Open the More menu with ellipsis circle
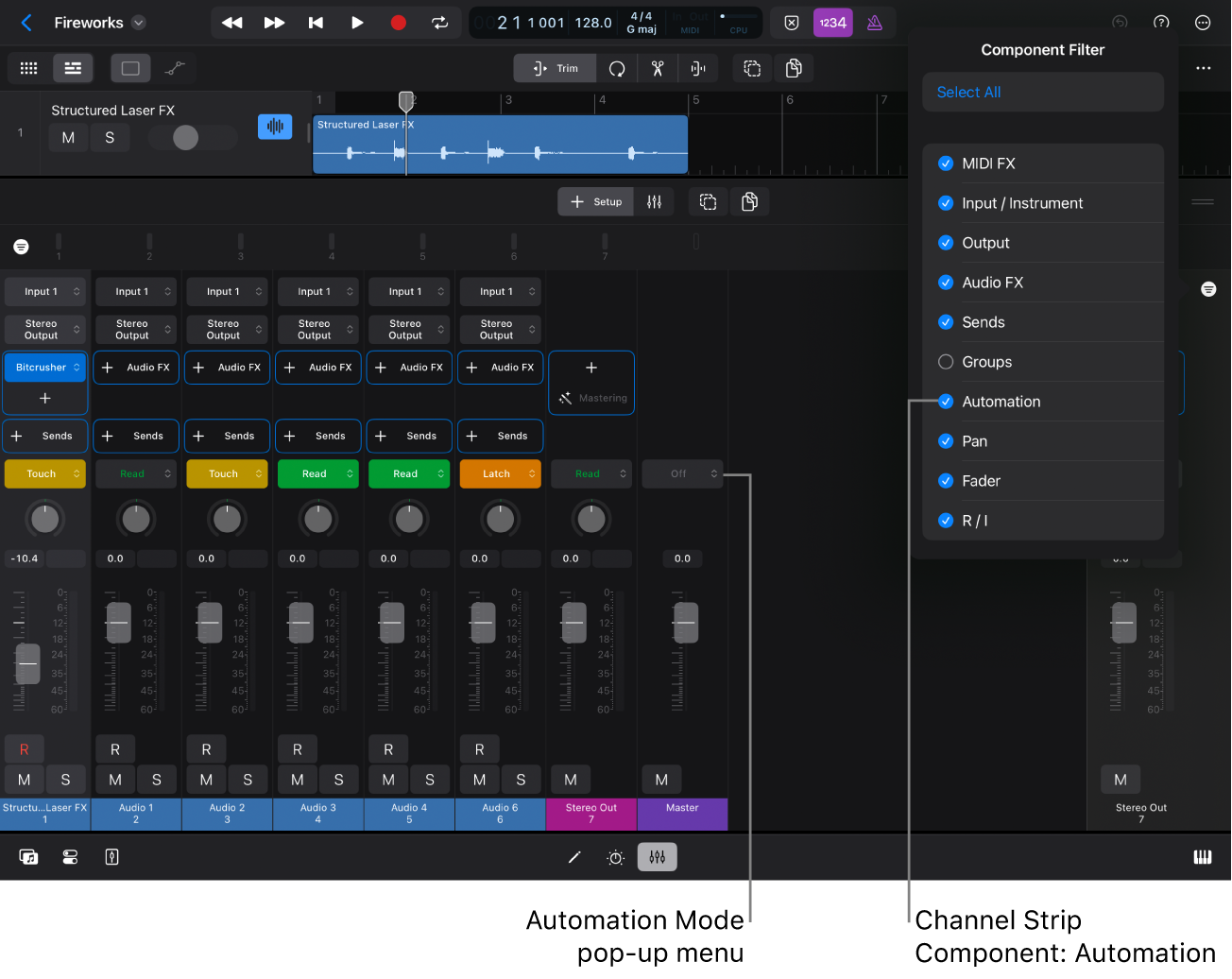Screen dimensions: 1232x979 [x=1203, y=23]
